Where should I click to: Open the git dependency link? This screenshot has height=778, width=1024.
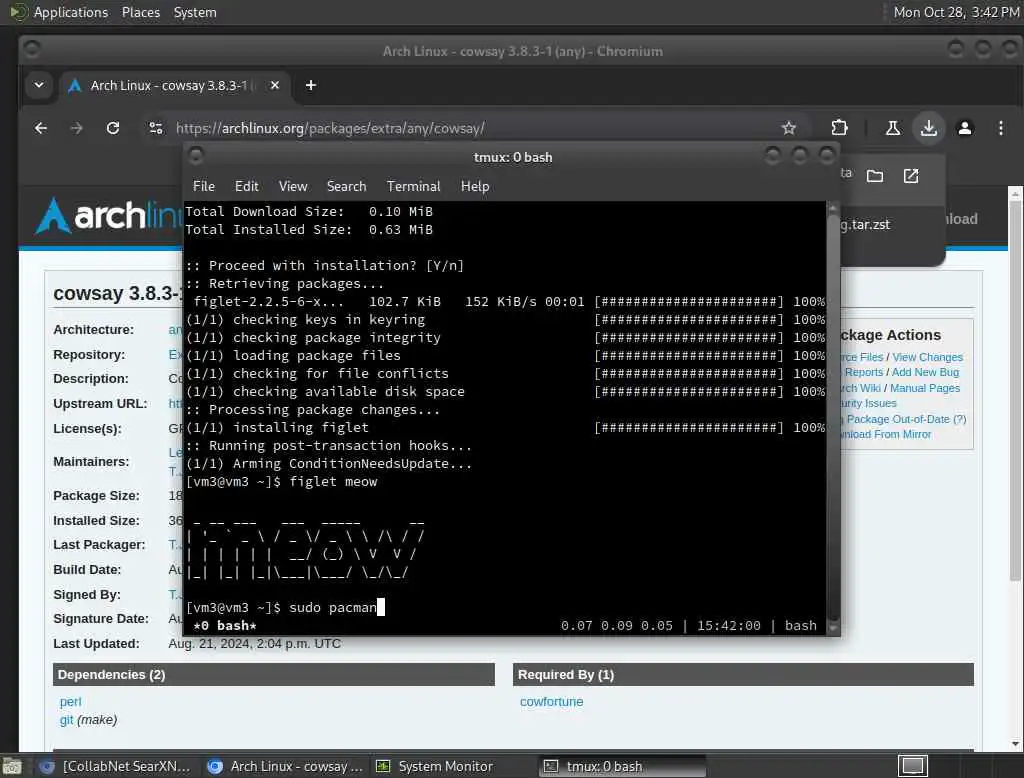pyautogui.click(x=66, y=719)
